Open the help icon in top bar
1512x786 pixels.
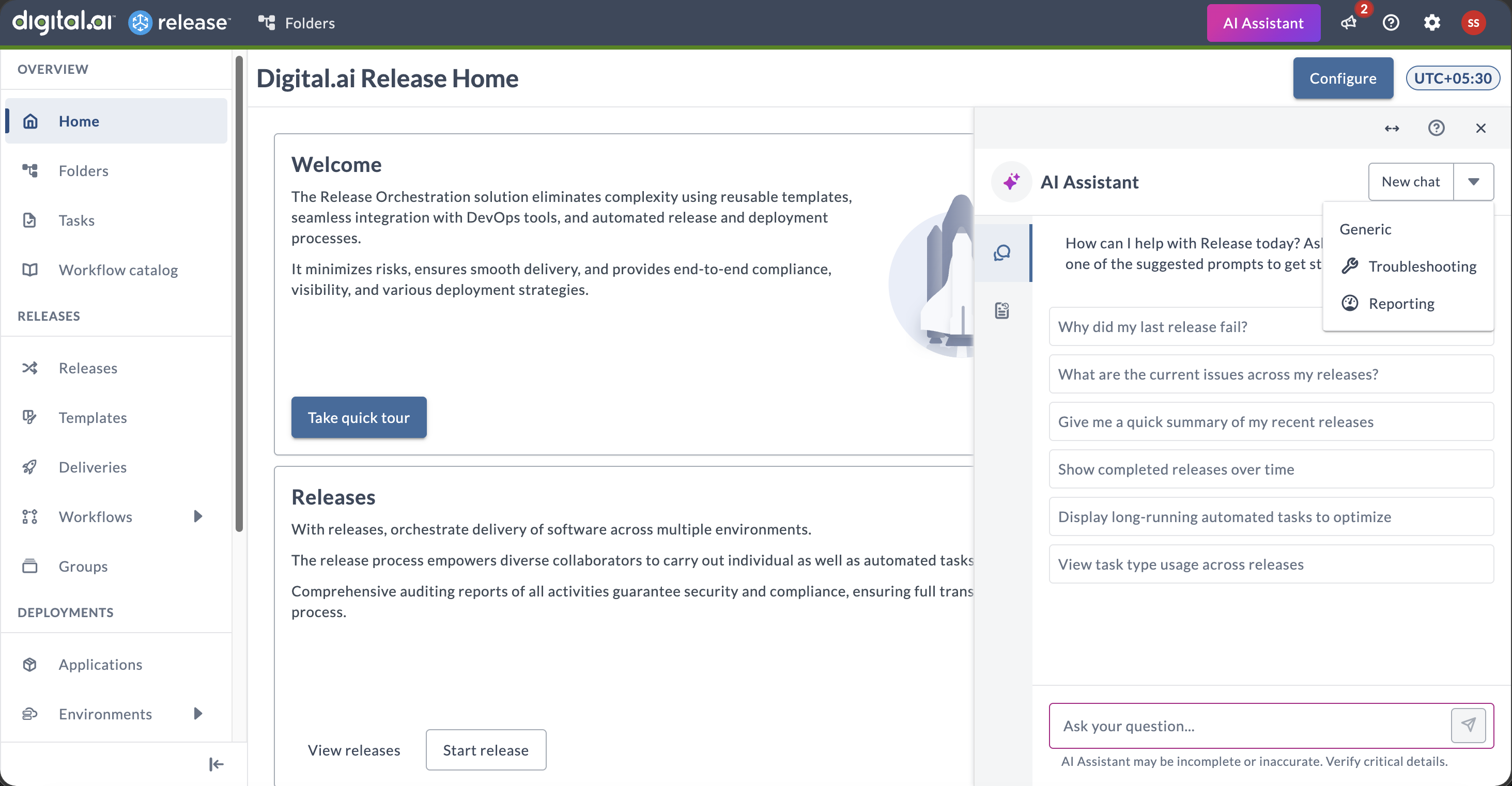pos(1391,23)
